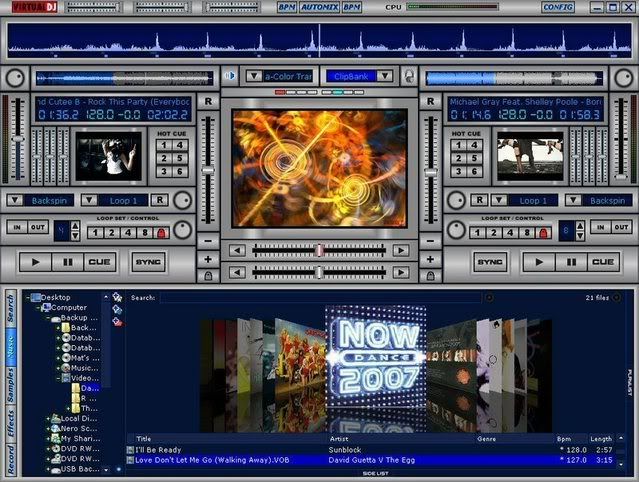Select 8-beat loop on right deck
The width and height of the screenshot is (639, 482).
click(527, 233)
